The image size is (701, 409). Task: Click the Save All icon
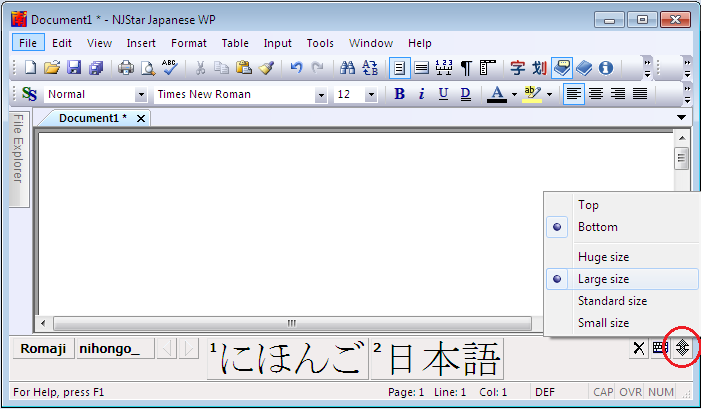coord(96,68)
